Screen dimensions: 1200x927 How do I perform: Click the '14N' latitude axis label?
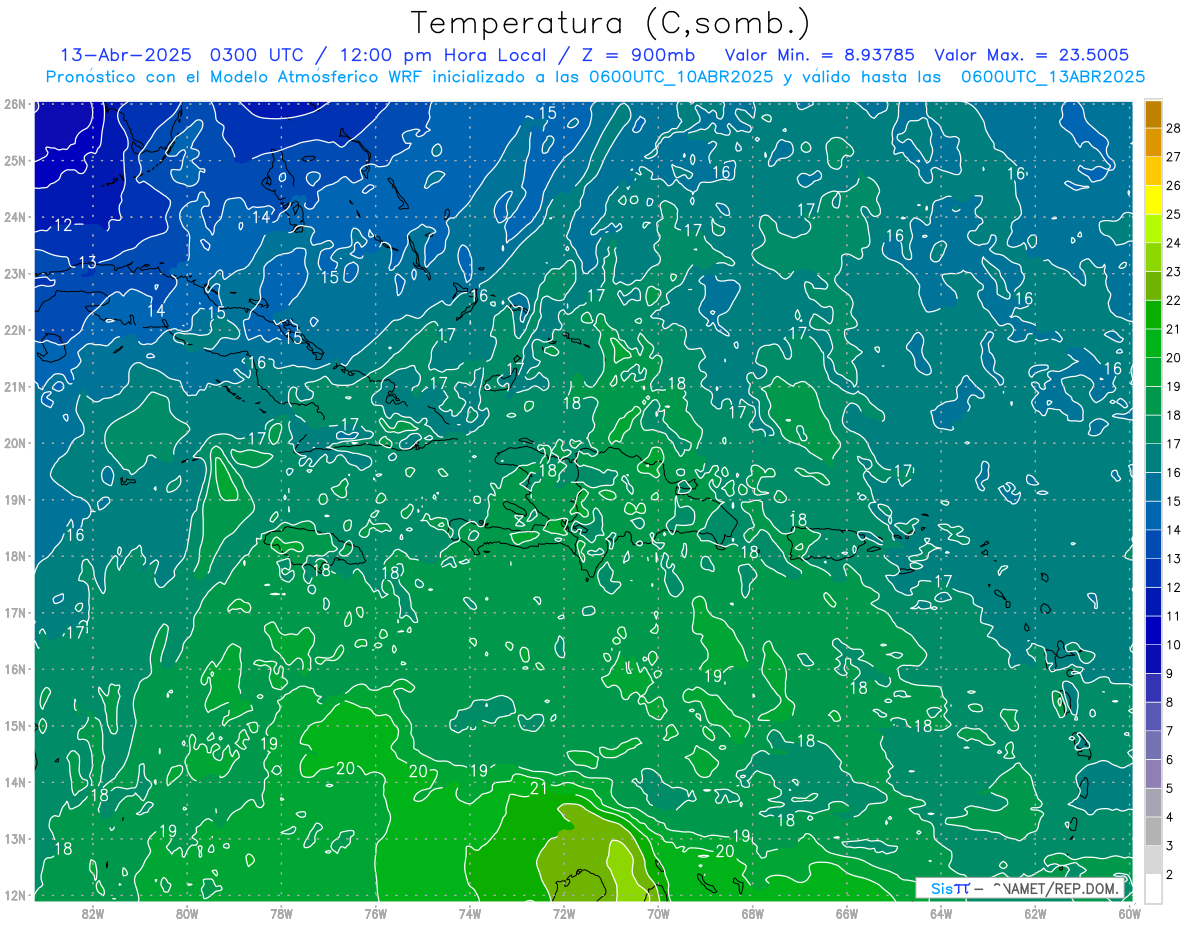coord(14,782)
